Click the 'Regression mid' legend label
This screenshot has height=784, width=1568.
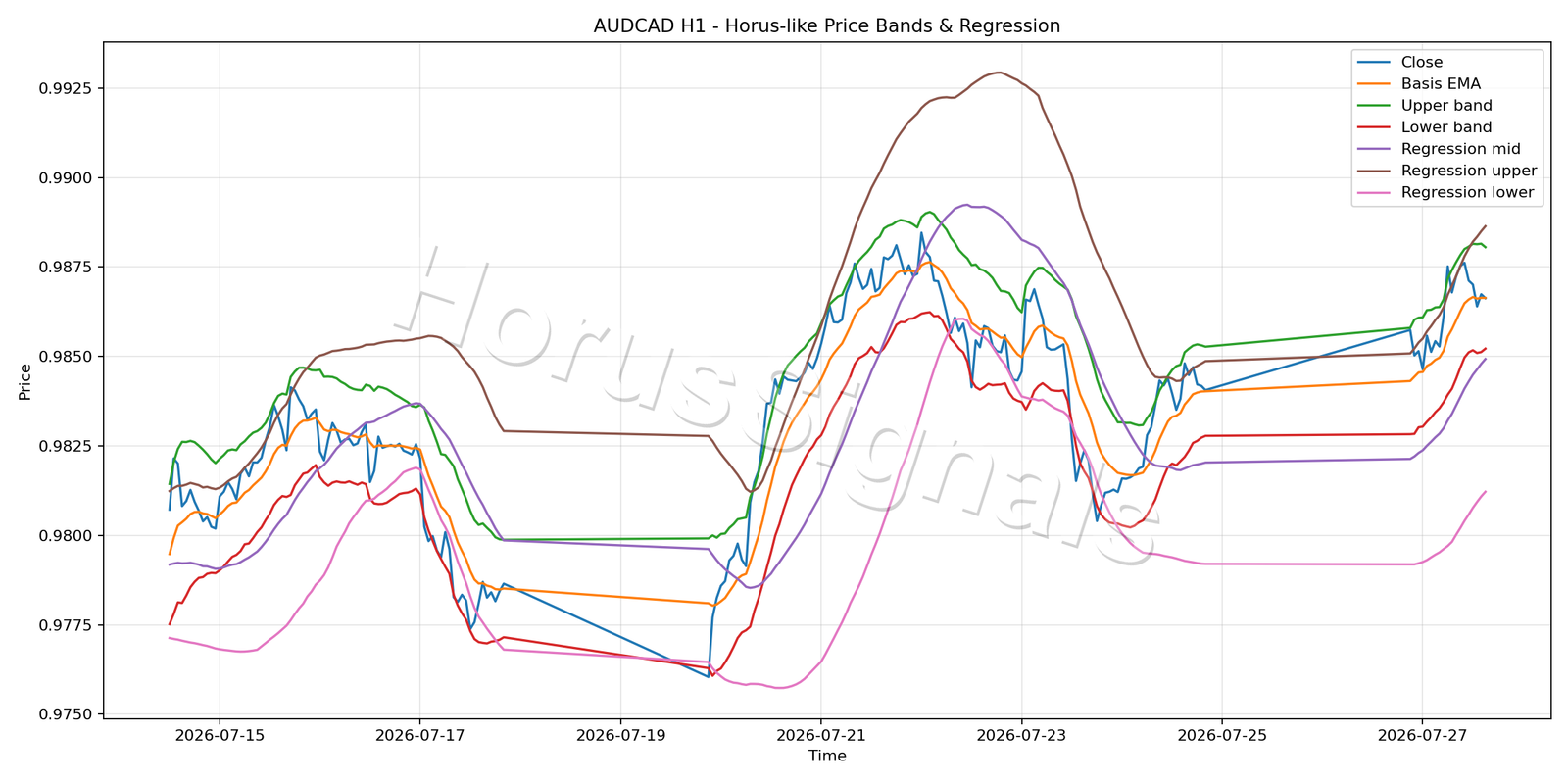1460,148
